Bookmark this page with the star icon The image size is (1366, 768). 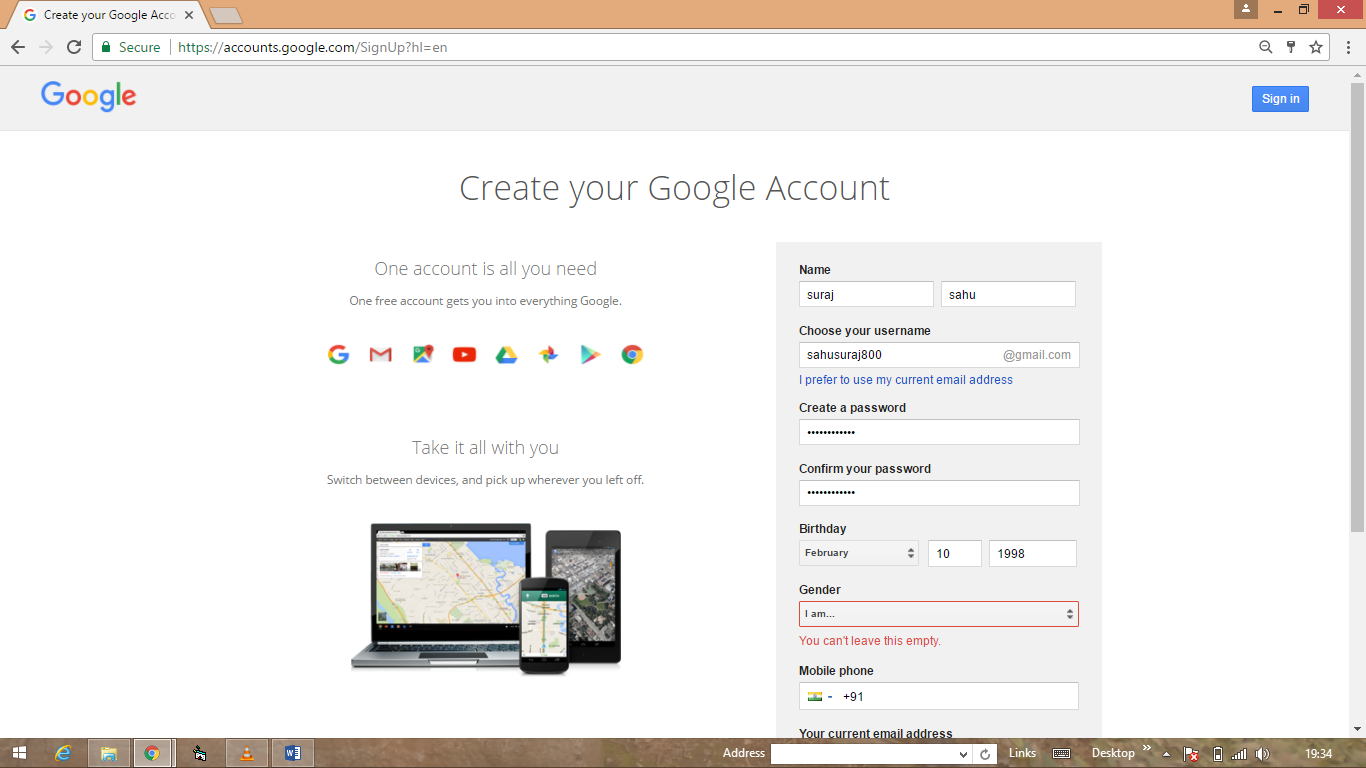(x=1316, y=47)
